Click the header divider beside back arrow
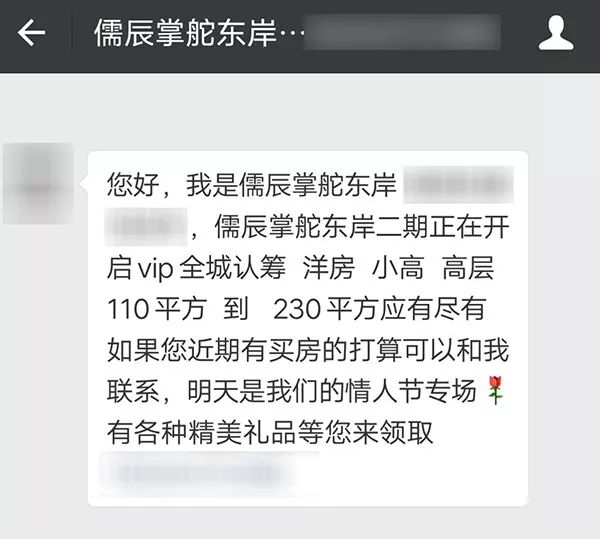This screenshot has height=539, width=600. (72, 33)
